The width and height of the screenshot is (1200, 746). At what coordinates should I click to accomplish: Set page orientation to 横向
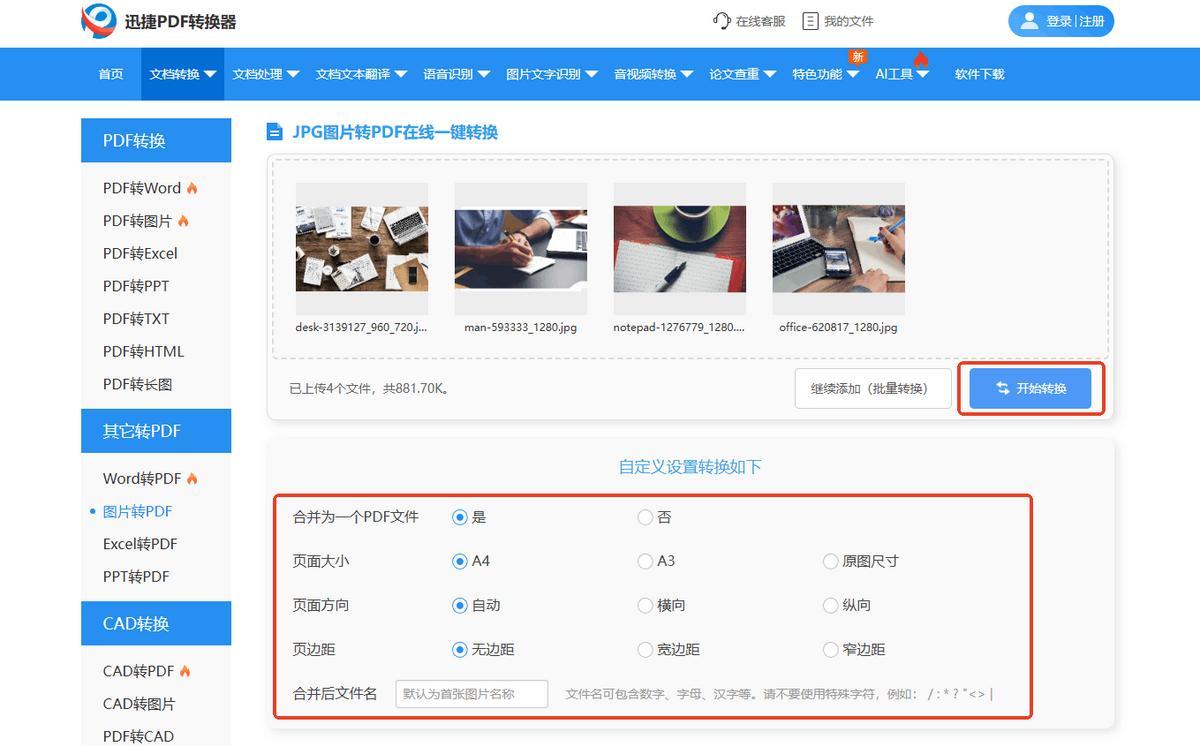tap(645, 605)
